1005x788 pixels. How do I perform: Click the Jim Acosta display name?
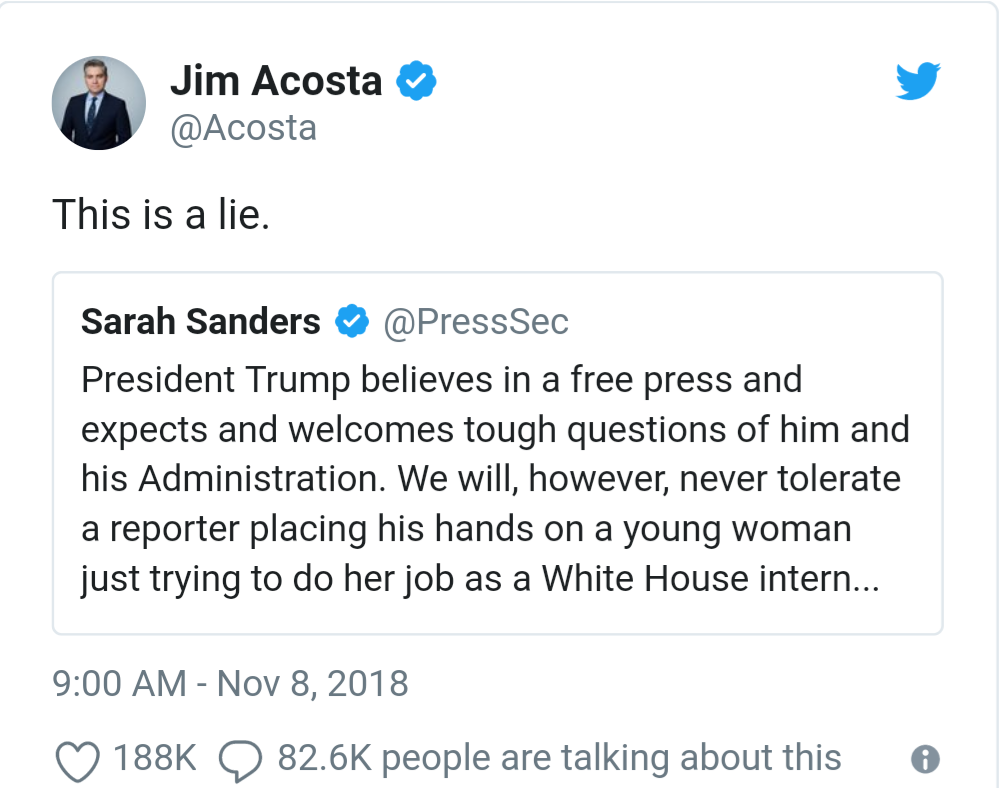point(276,81)
